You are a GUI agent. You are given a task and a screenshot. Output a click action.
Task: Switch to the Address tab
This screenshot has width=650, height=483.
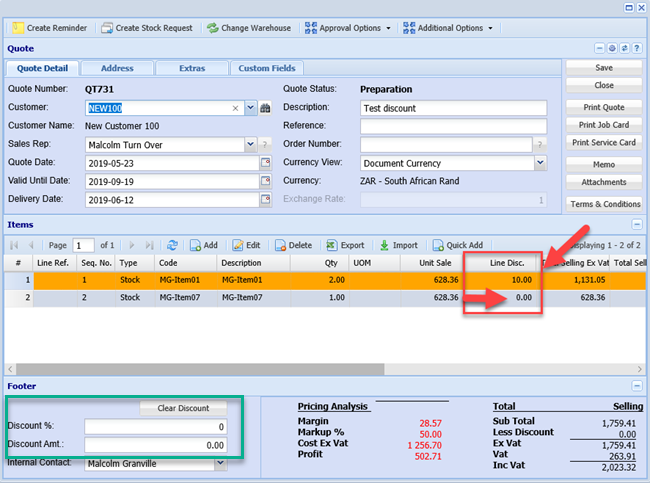[x=116, y=68]
